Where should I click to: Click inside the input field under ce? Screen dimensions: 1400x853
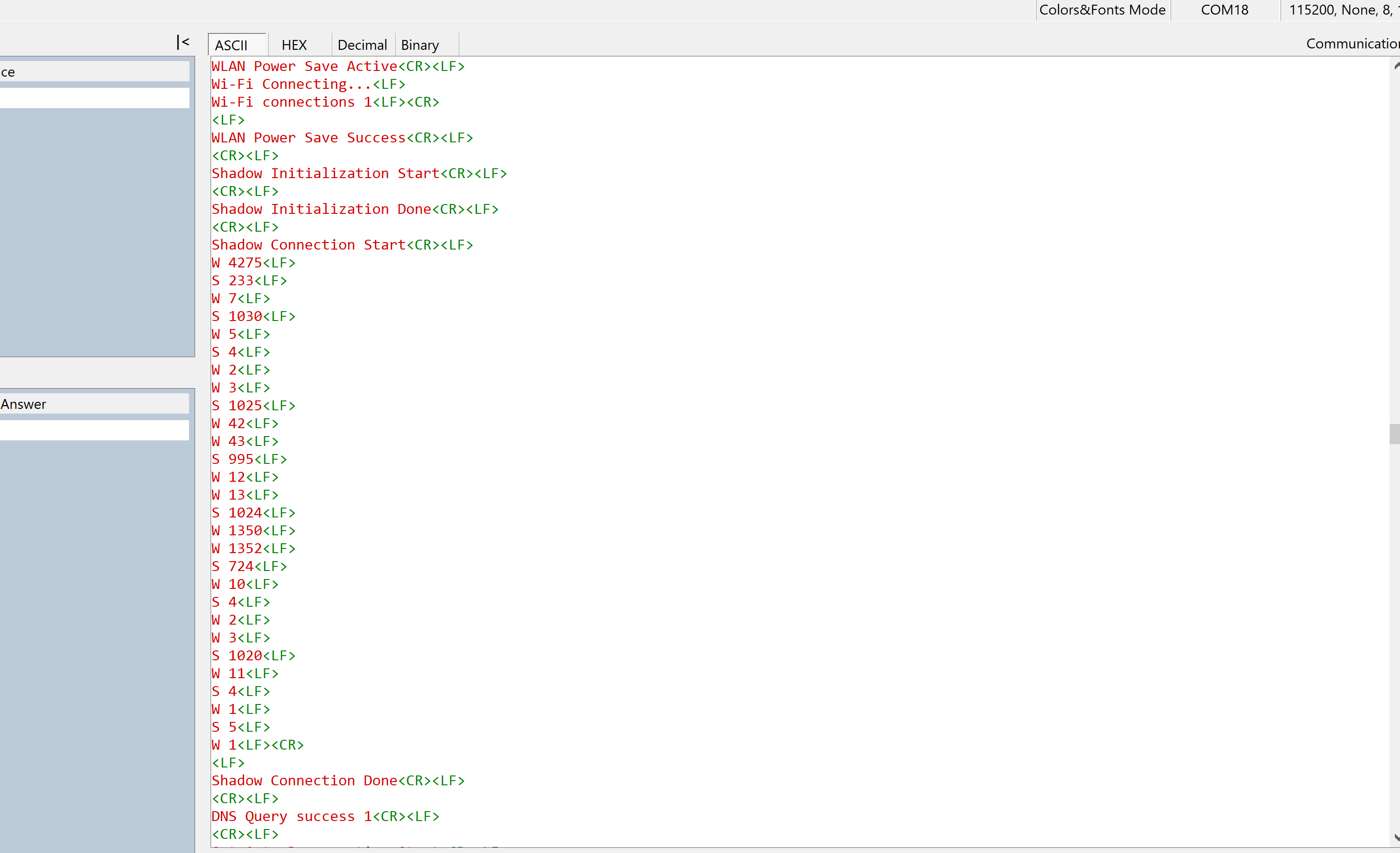[x=94, y=97]
